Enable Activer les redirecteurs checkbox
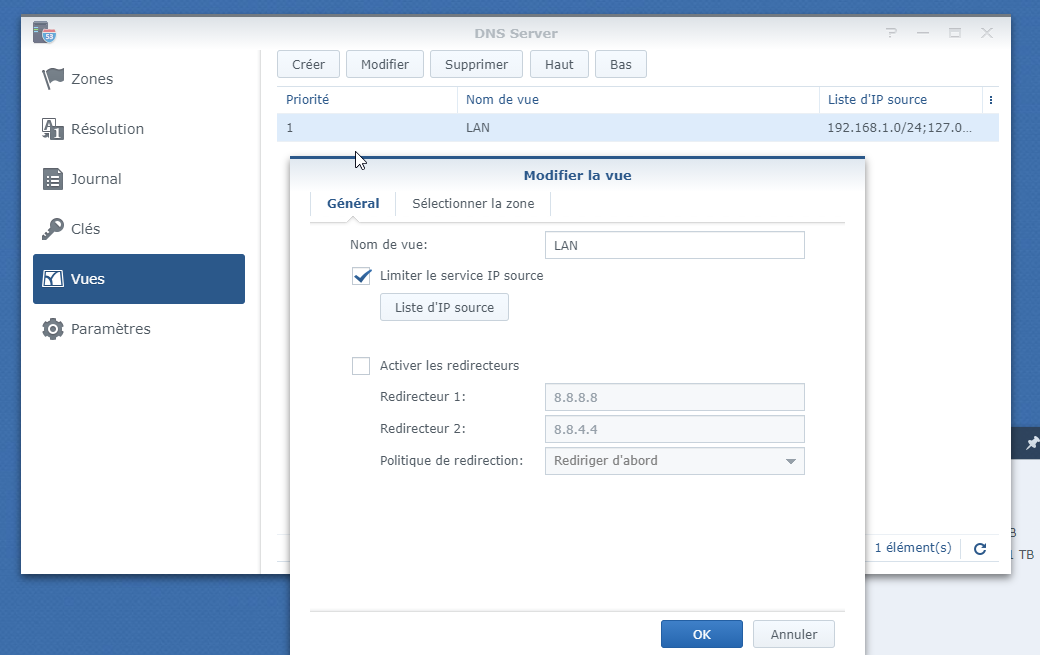 tap(361, 366)
